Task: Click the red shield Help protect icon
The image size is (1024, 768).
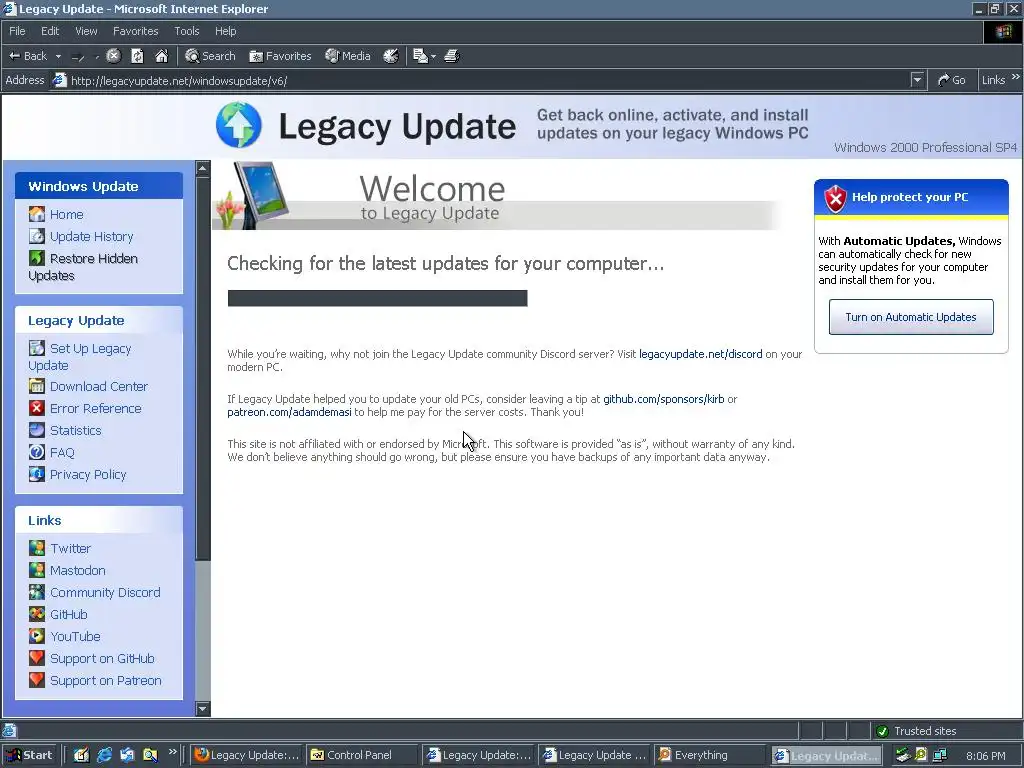Action: point(835,199)
